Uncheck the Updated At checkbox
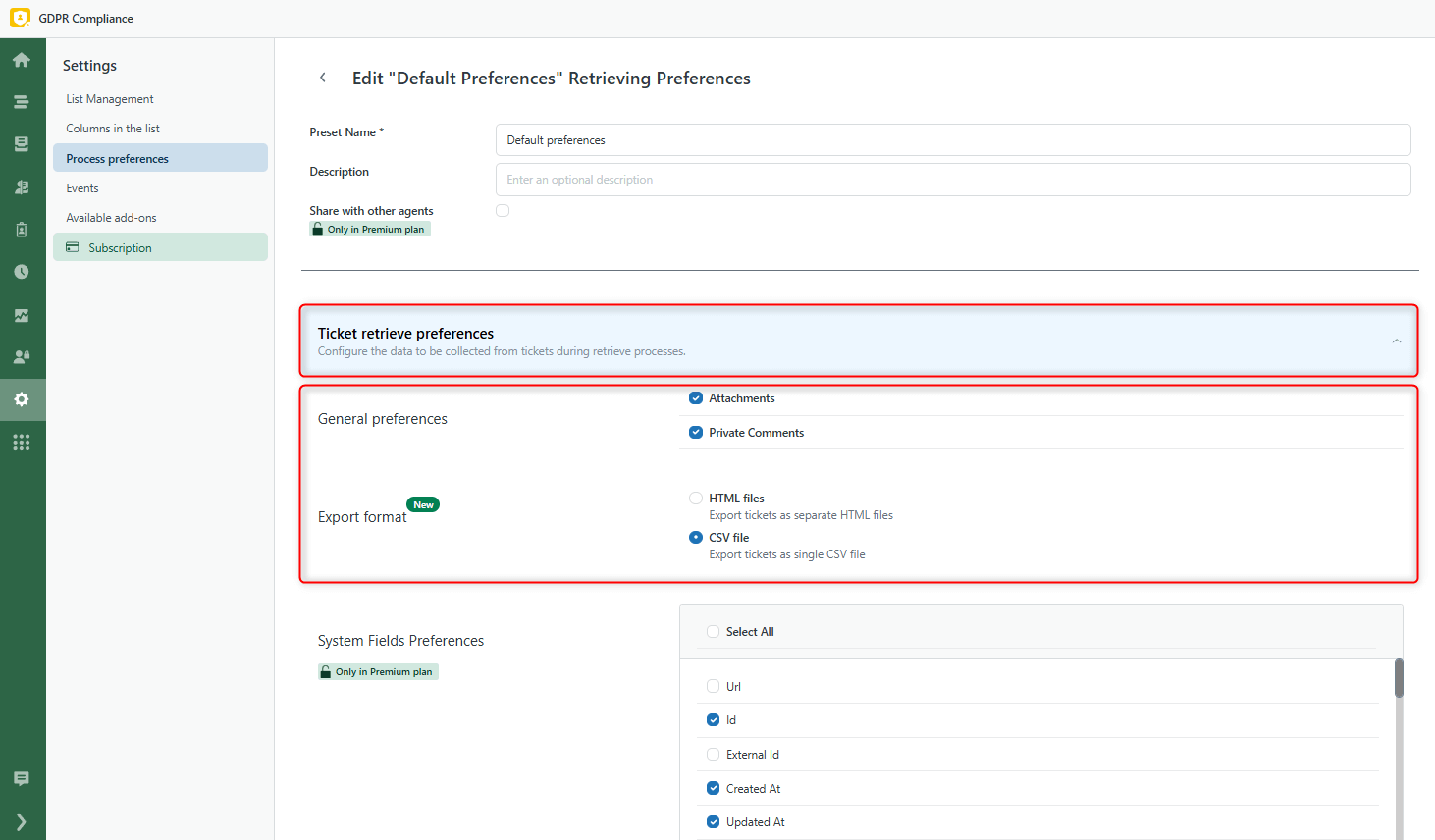Image resolution: width=1435 pixels, height=840 pixels. tap(714, 822)
